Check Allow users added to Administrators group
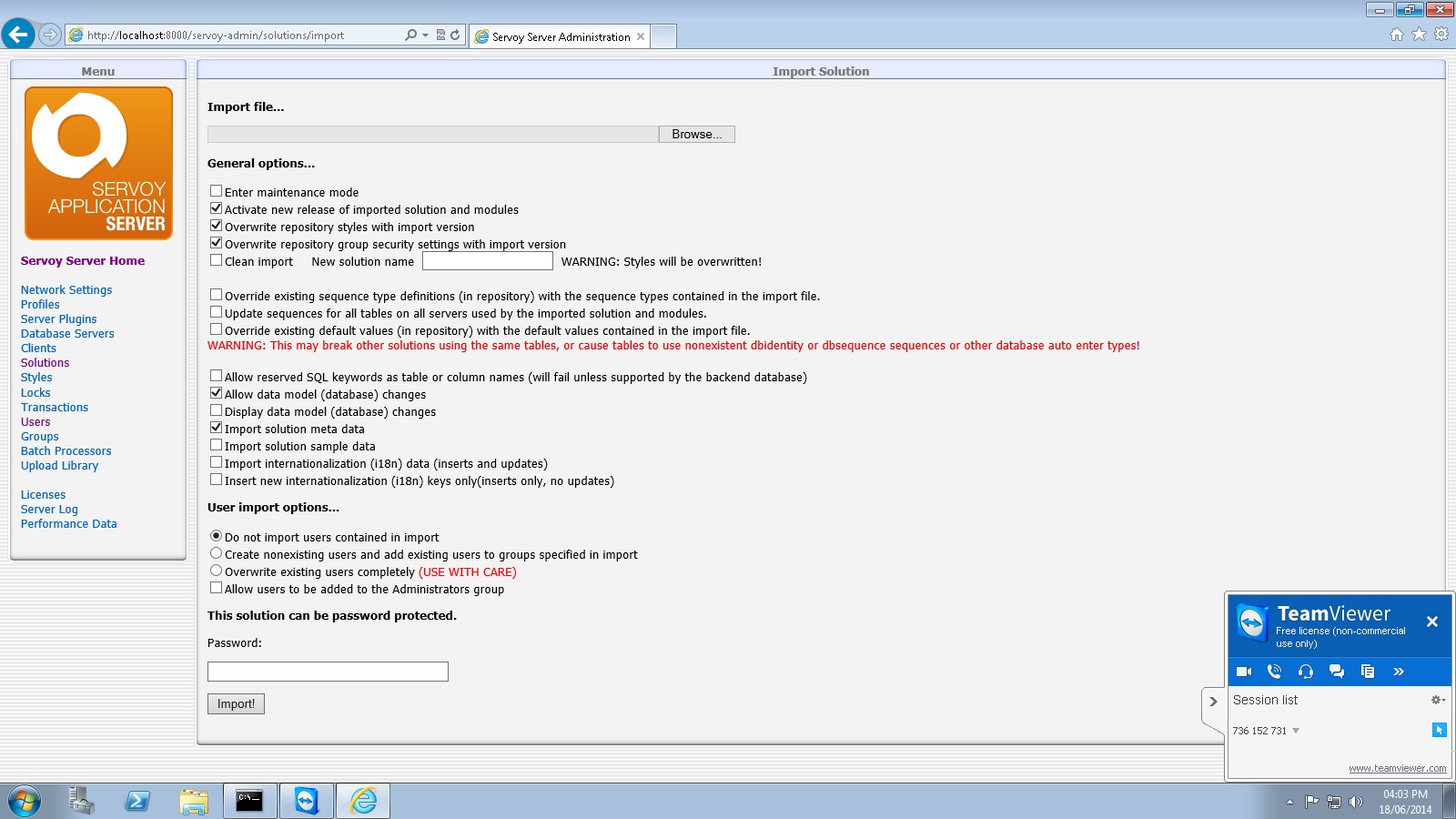The image size is (1456, 819). [216, 588]
